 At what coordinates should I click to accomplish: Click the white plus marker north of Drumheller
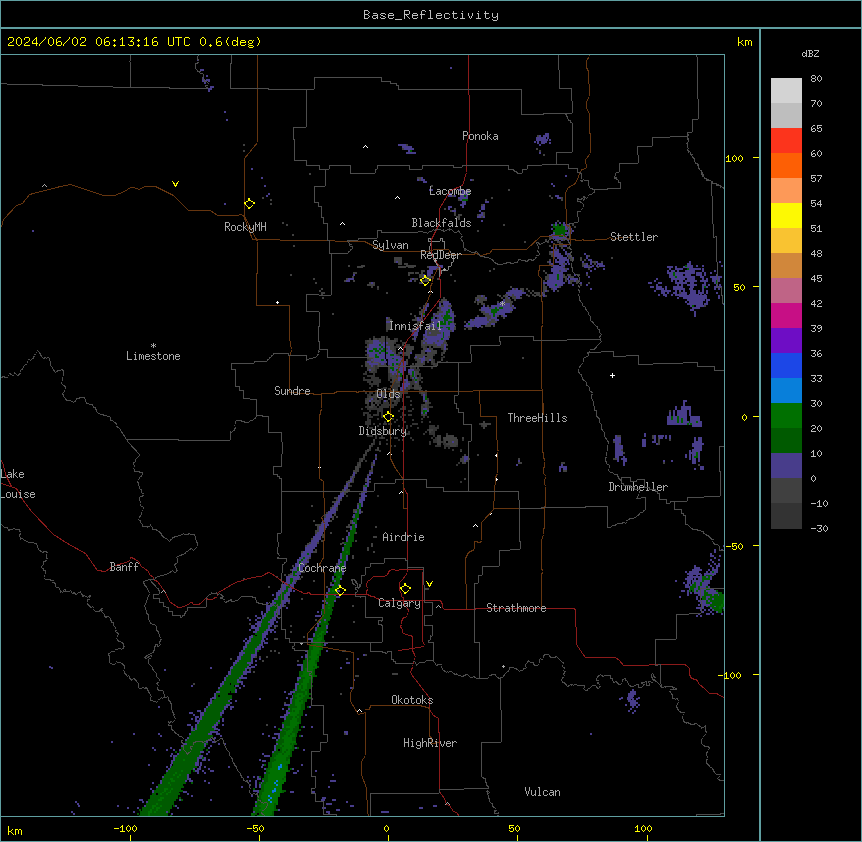click(612, 375)
